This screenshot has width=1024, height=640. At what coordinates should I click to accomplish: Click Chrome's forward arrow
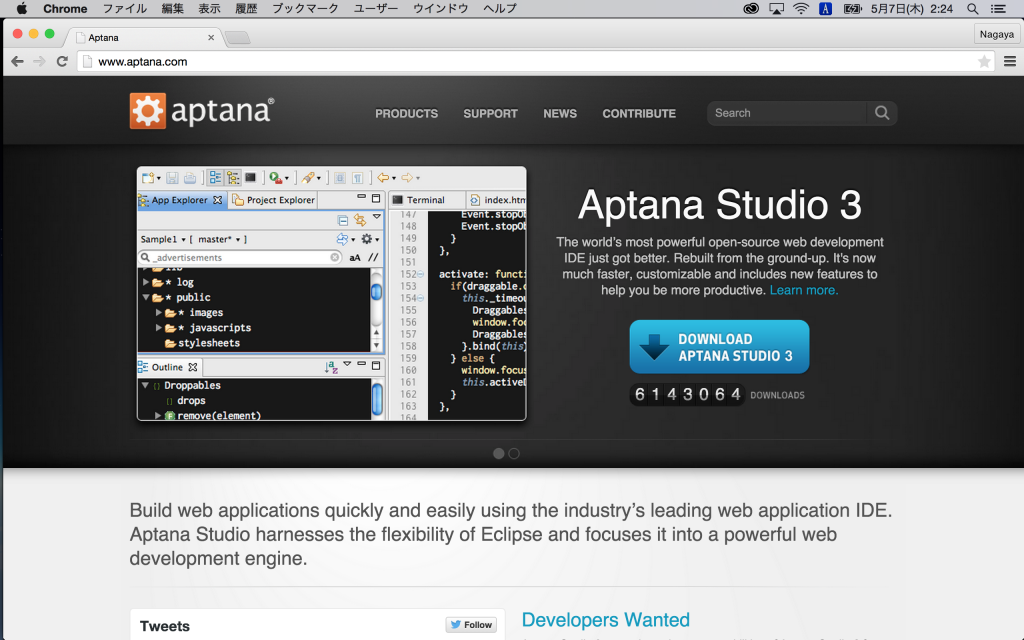(x=39, y=61)
